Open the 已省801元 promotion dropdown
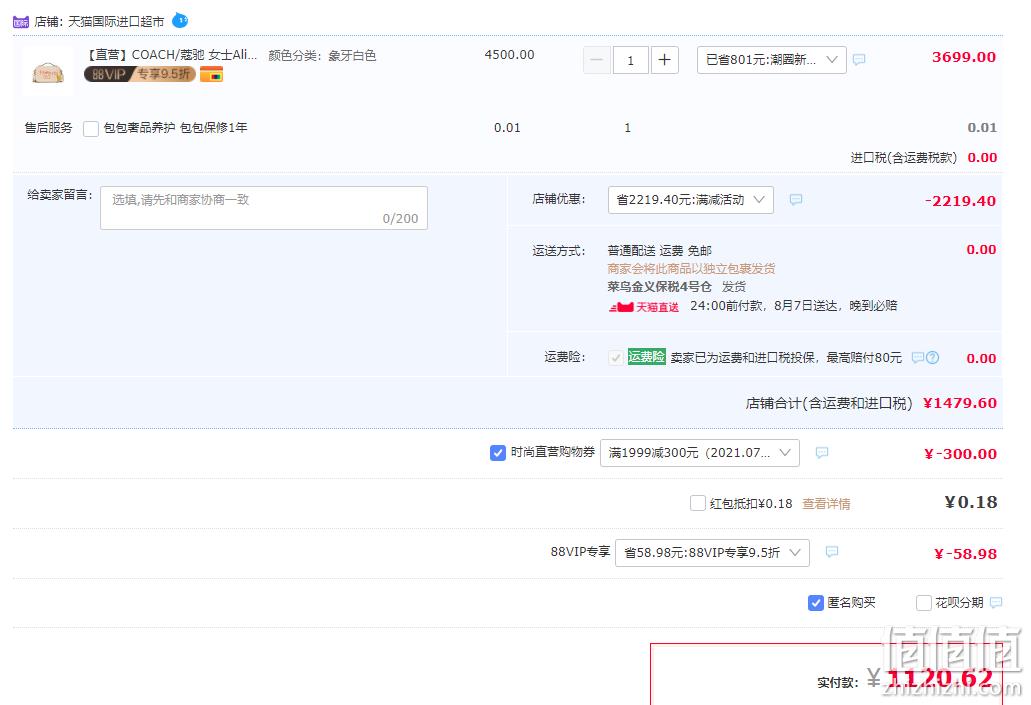Viewport: 1031px width, 705px height. pyautogui.click(x=771, y=60)
